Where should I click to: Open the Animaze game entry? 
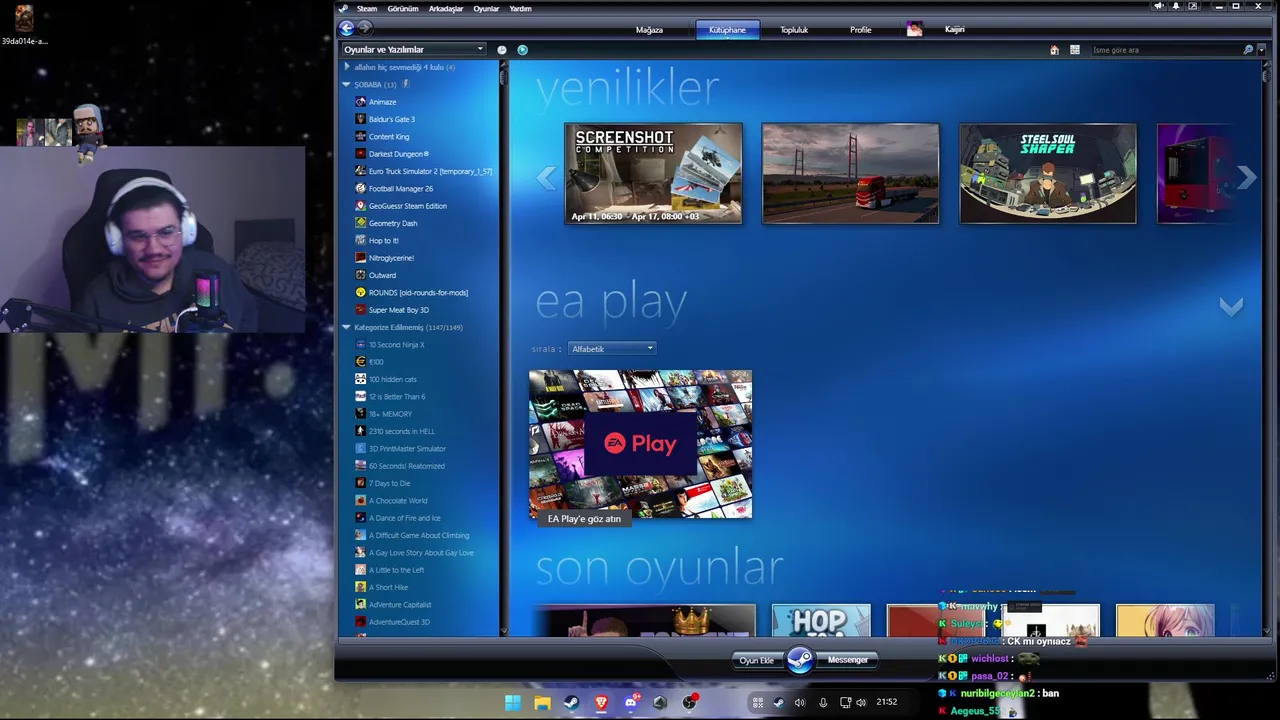point(382,102)
